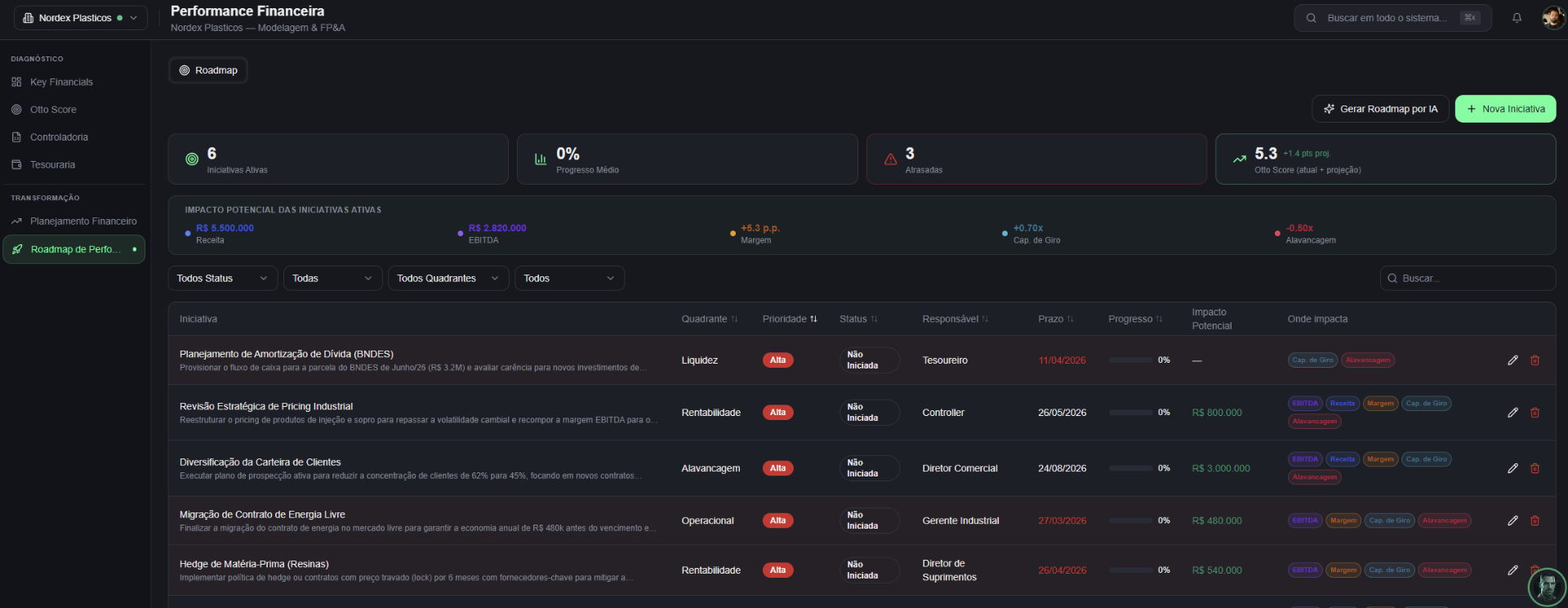This screenshot has height=608, width=1568.
Task: Click Não Iniciada status of Diversificação da Carteira row
Action: tap(869, 468)
